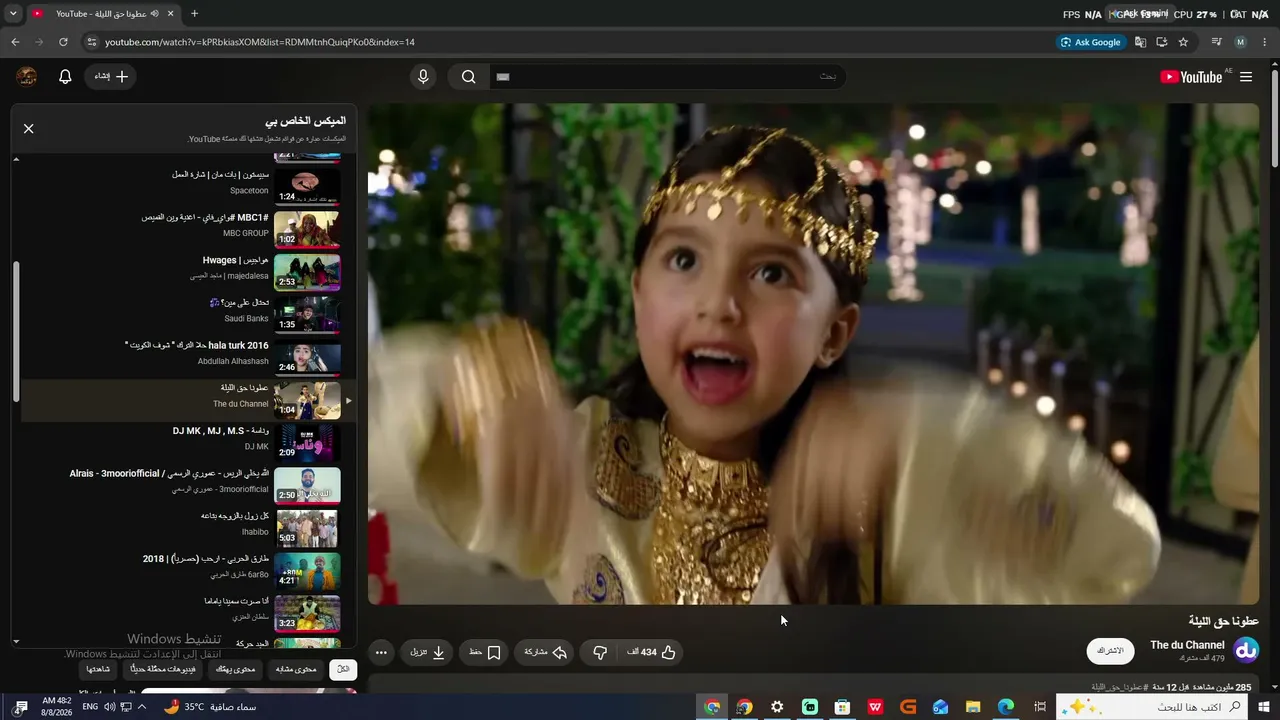Click the playlist panel scrollbar thumb
This screenshot has width=1280, height=720.
point(16,331)
